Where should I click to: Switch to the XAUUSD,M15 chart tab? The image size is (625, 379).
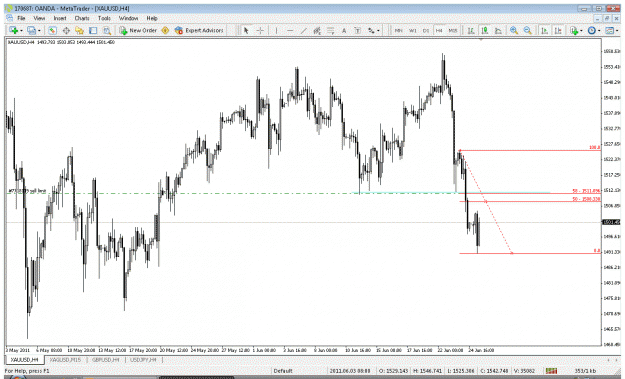click(65, 360)
